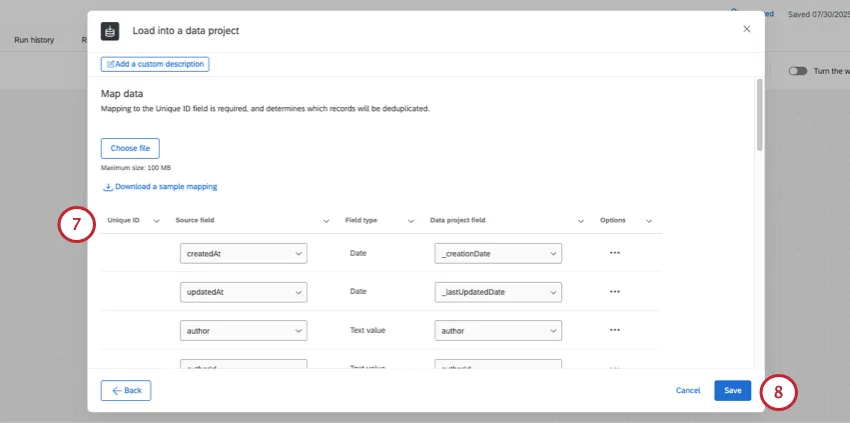Toggle the workflow on/off switch
Image resolution: width=850 pixels, height=423 pixels.
tap(797, 71)
